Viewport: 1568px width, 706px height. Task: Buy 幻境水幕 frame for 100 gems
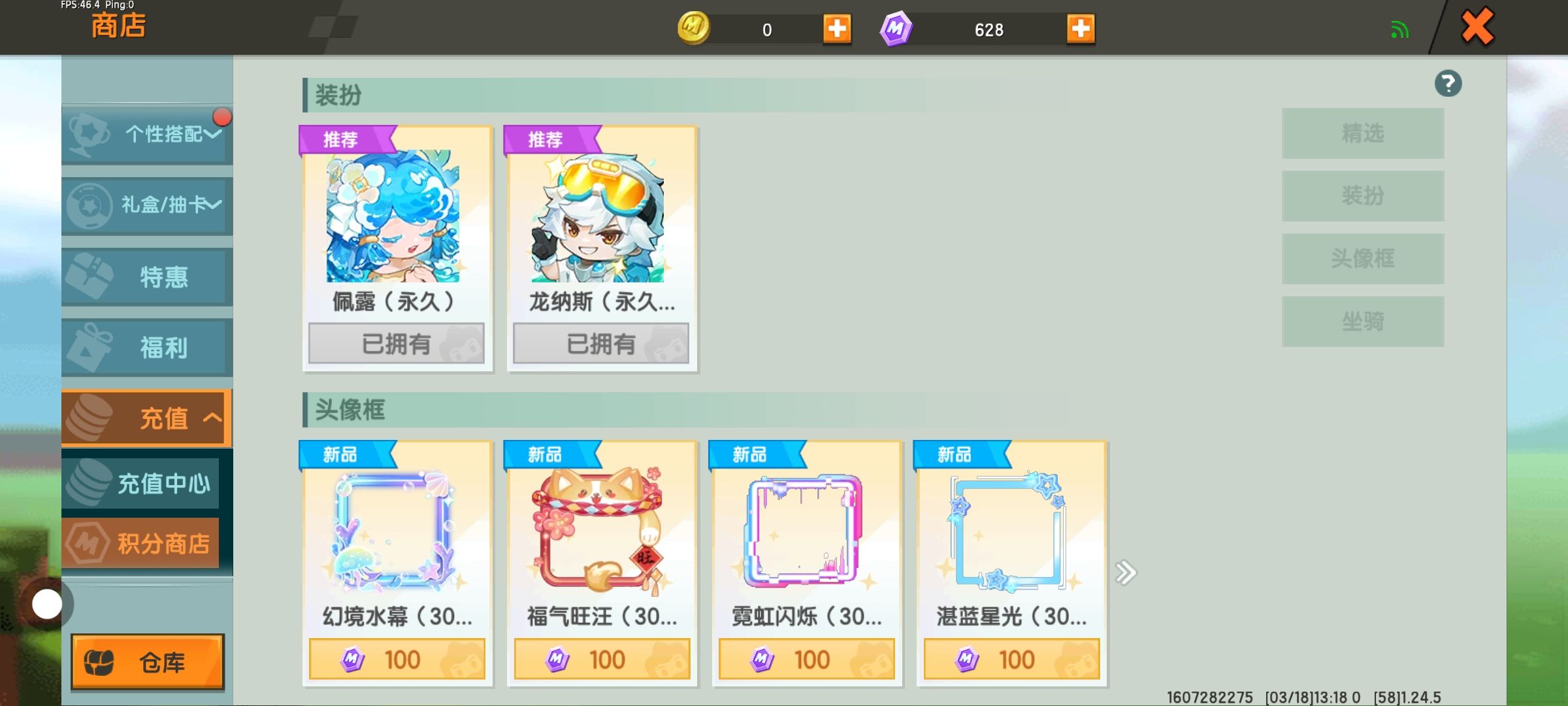[397, 659]
